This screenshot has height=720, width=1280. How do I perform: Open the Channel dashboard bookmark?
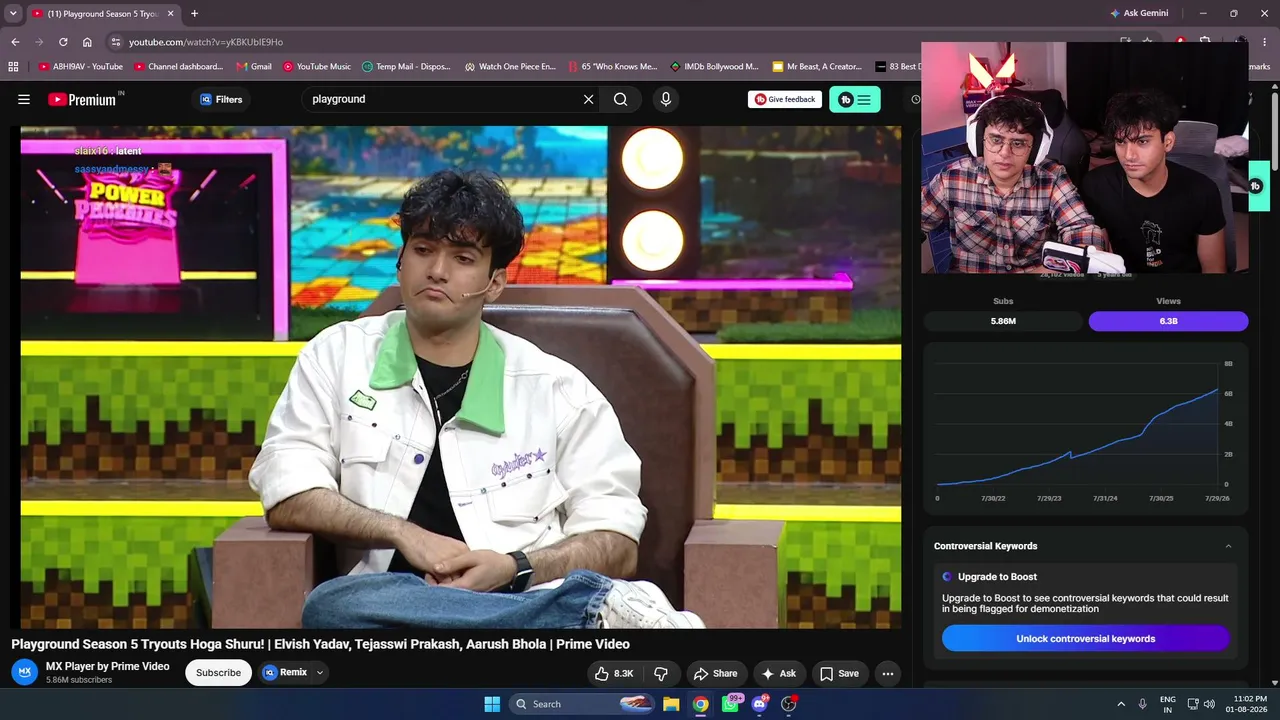pyautogui.click(x=178, y=67)
